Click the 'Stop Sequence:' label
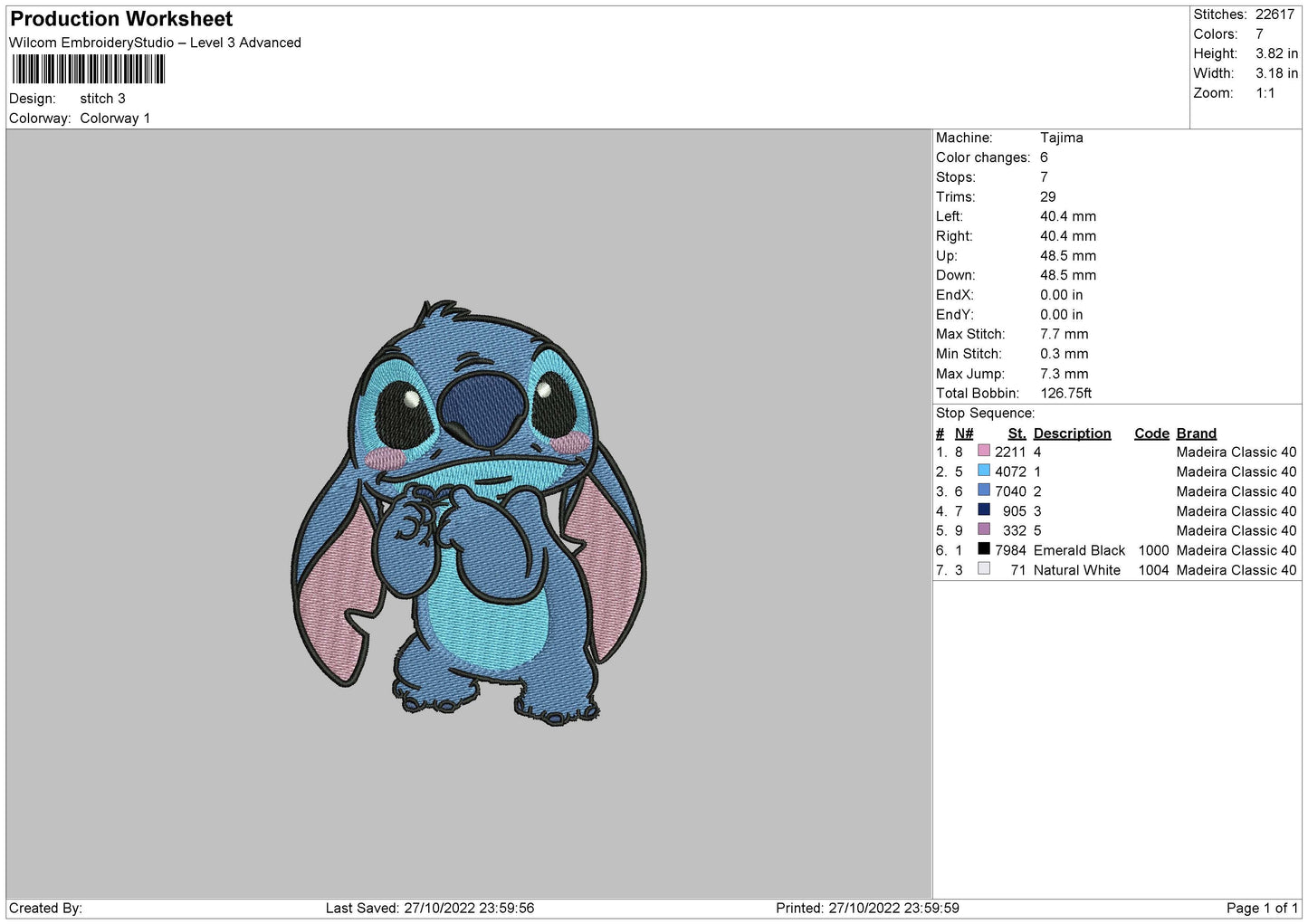Image resolution: width=1308 pixels, height=924 pixels. point(985,414)
